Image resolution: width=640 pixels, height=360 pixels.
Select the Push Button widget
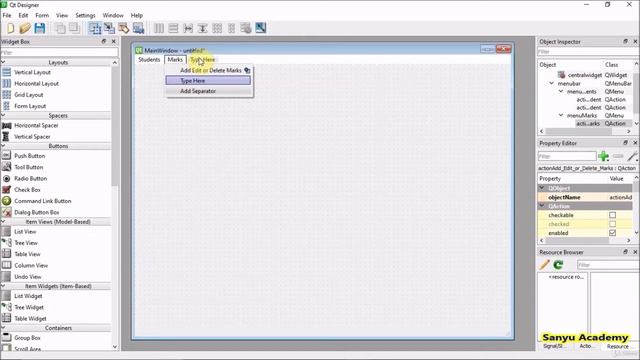coord(29,156)
